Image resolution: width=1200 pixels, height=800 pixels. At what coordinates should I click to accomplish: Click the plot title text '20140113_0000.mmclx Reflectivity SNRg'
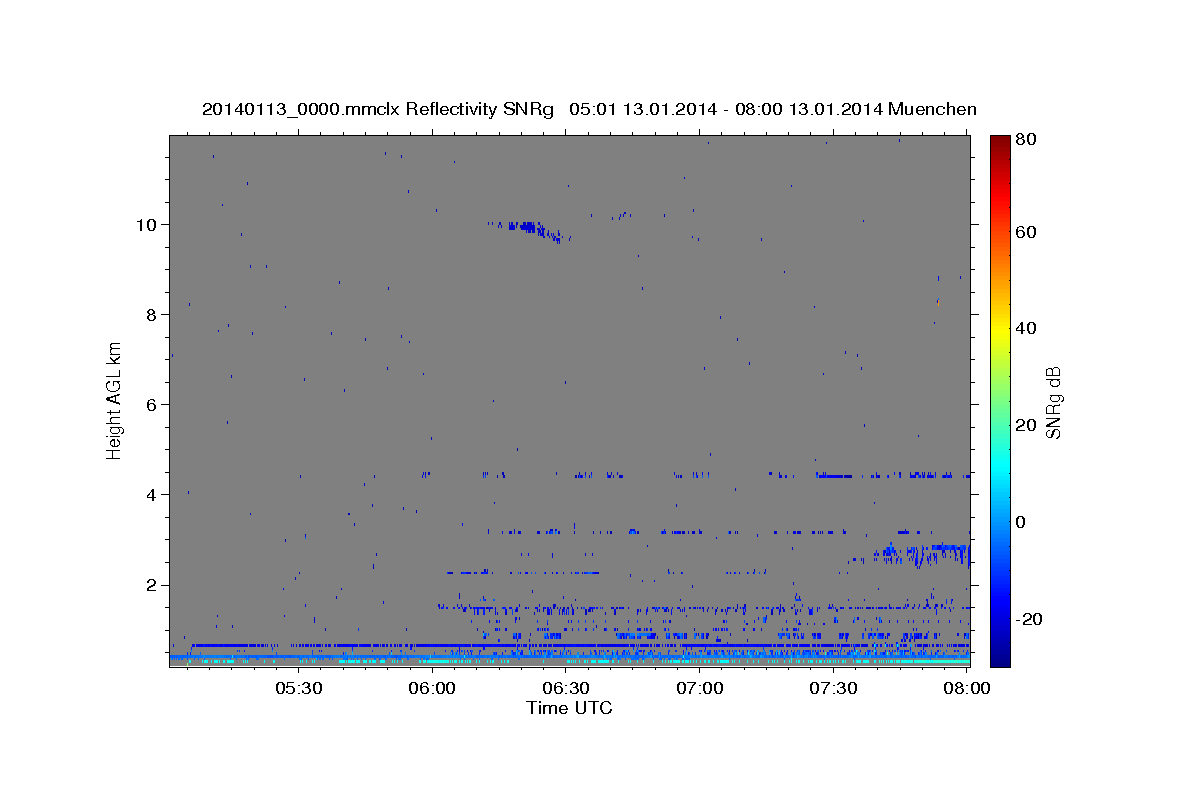point(377,109)
